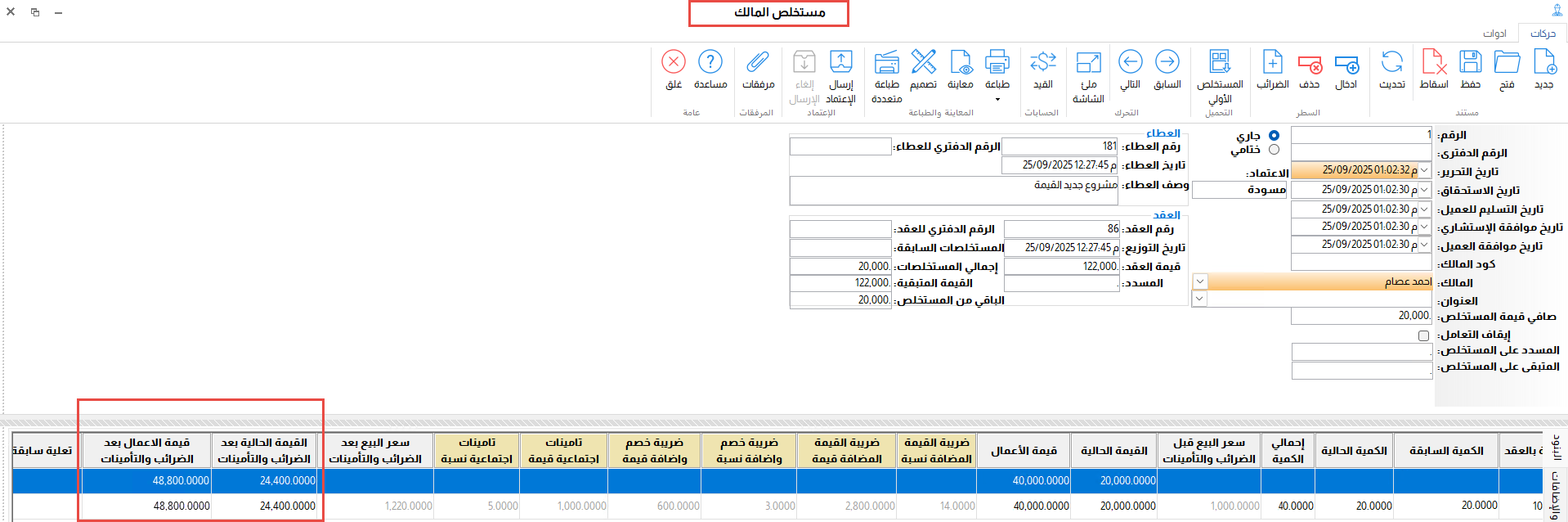Screen dimensions: 1568x522
Task: Click the كود المالك input field
Action: pyautogui.click(x=1361, y=263)
